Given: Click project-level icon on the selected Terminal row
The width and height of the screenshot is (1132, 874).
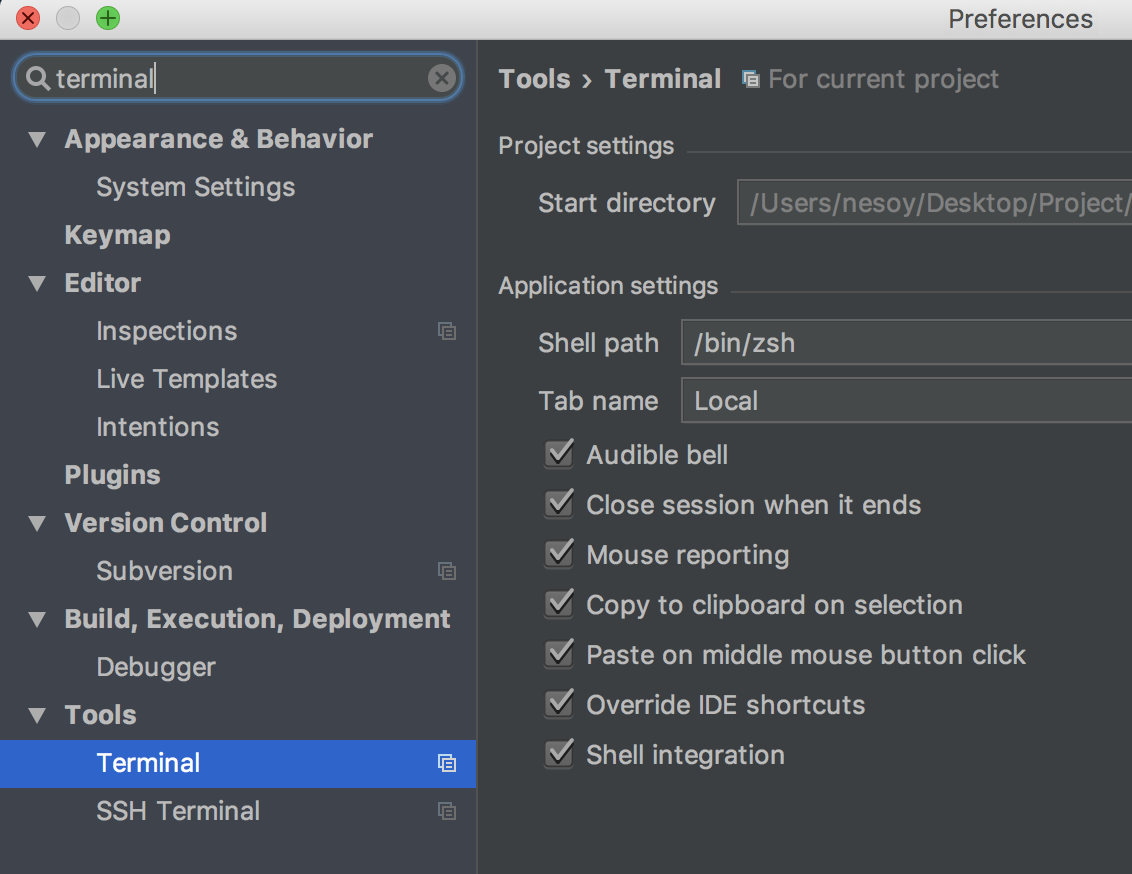Looking at the screenshot, I should click(447, 763).
